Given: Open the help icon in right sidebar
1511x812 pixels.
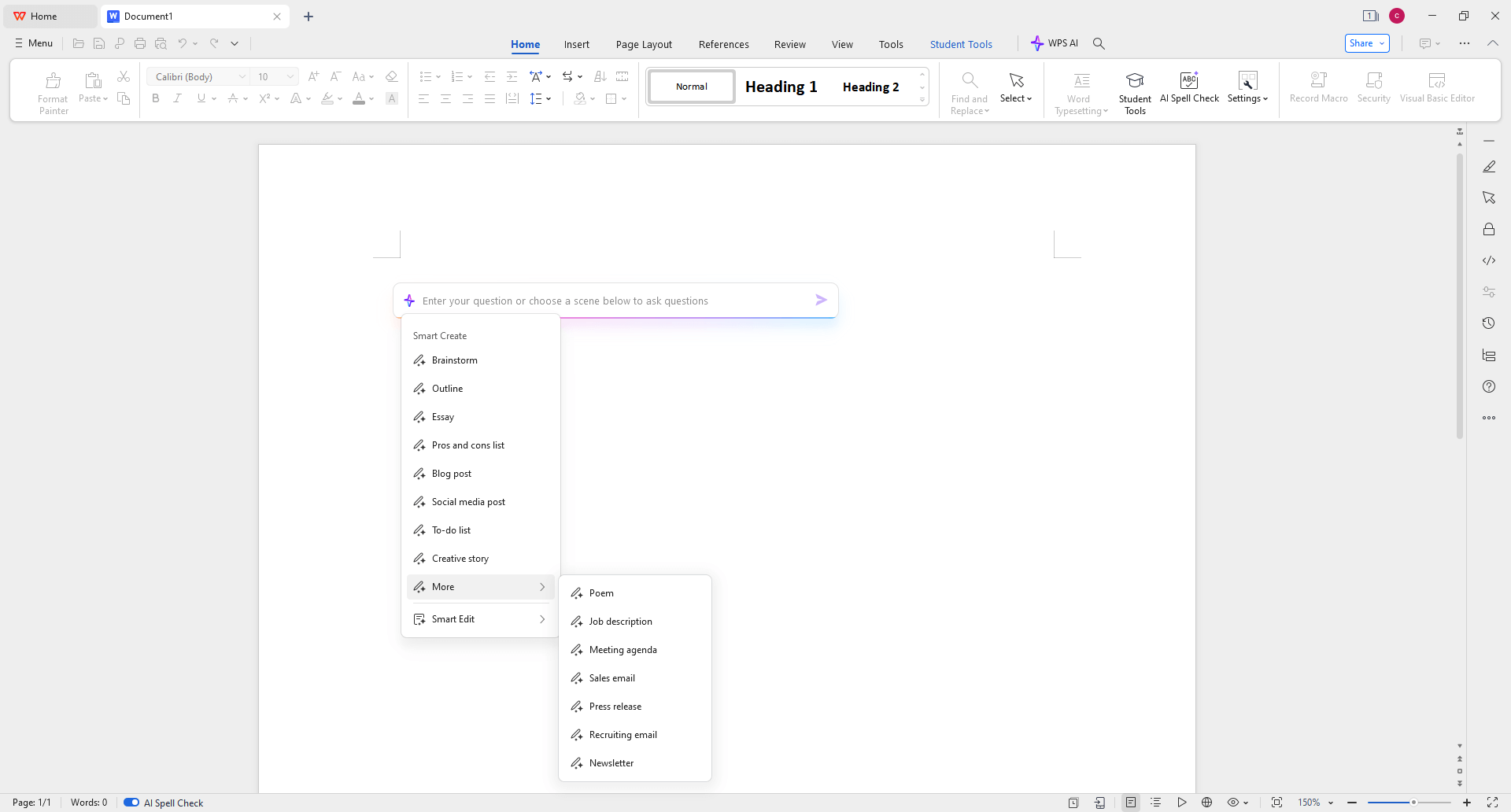Looking at the screenshot, I should [x=1488, y=386].
